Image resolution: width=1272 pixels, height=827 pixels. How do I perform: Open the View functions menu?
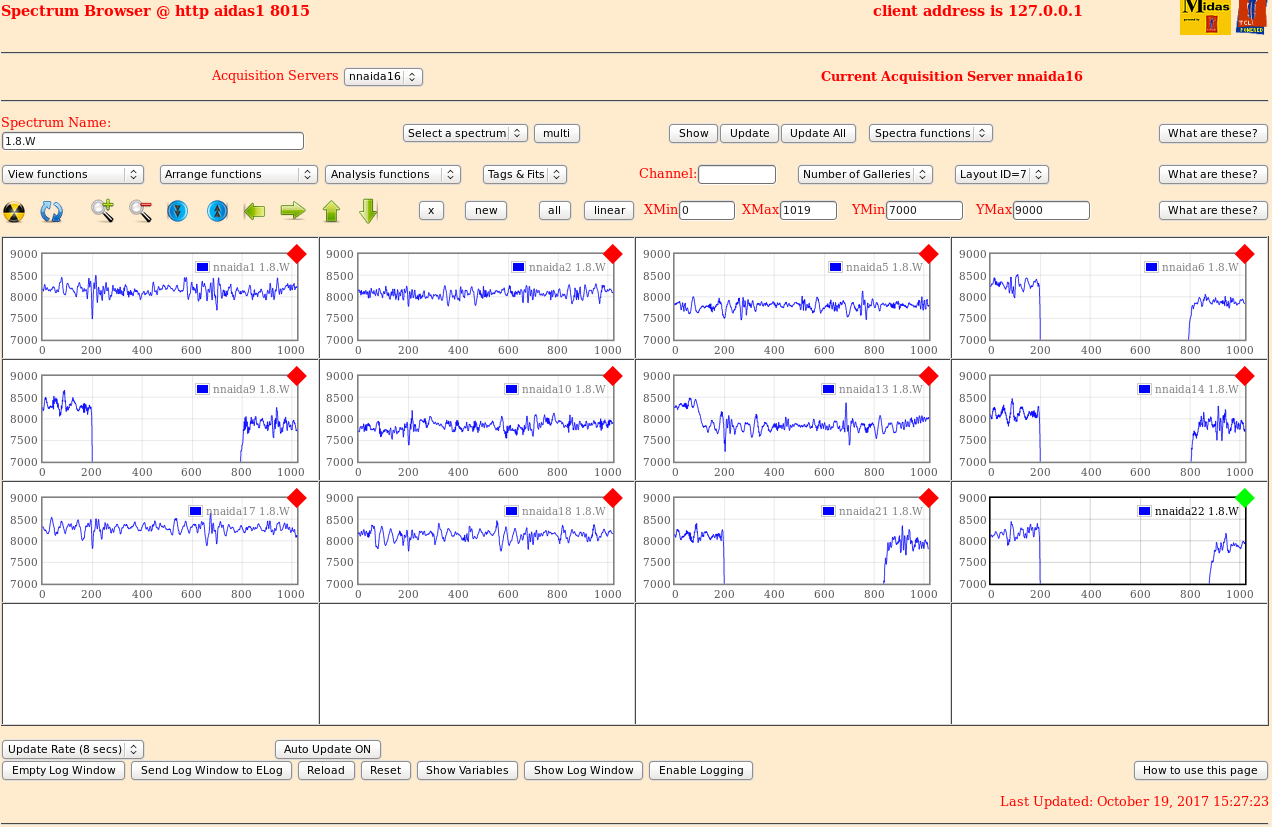73,174
